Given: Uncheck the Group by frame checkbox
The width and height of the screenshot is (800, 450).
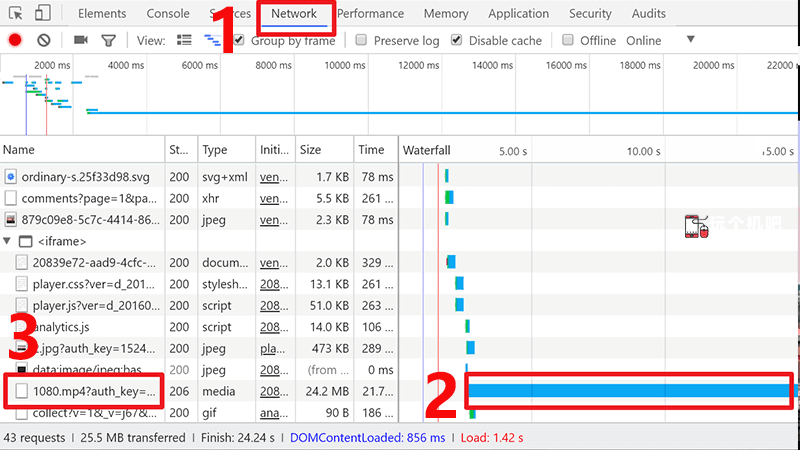Looking at the screenshot, I should 239,40.
